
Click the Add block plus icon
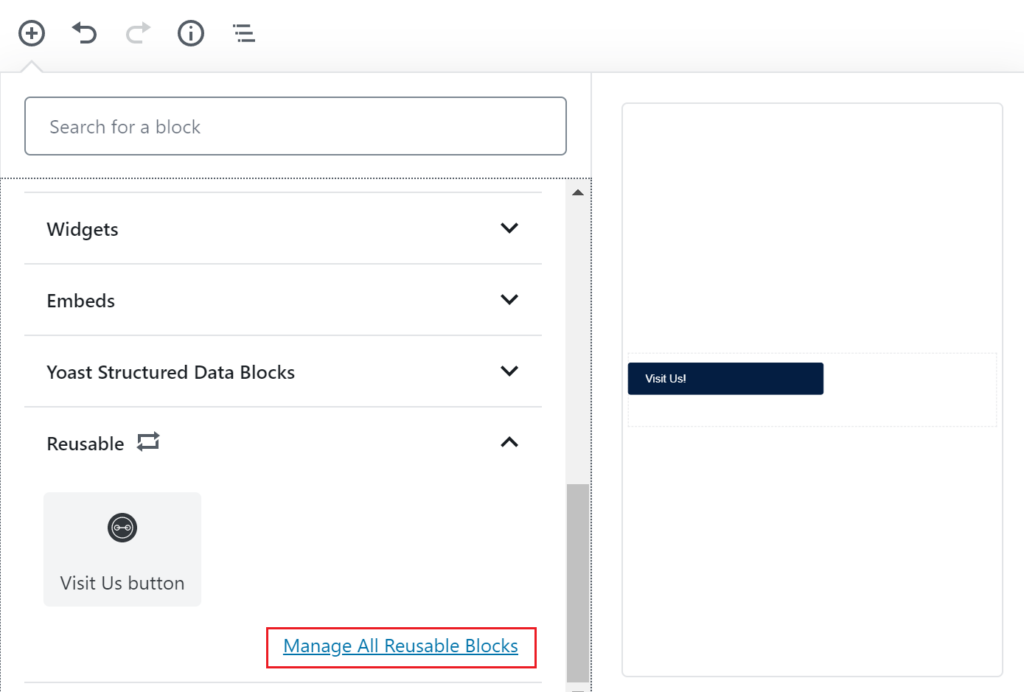31,33
